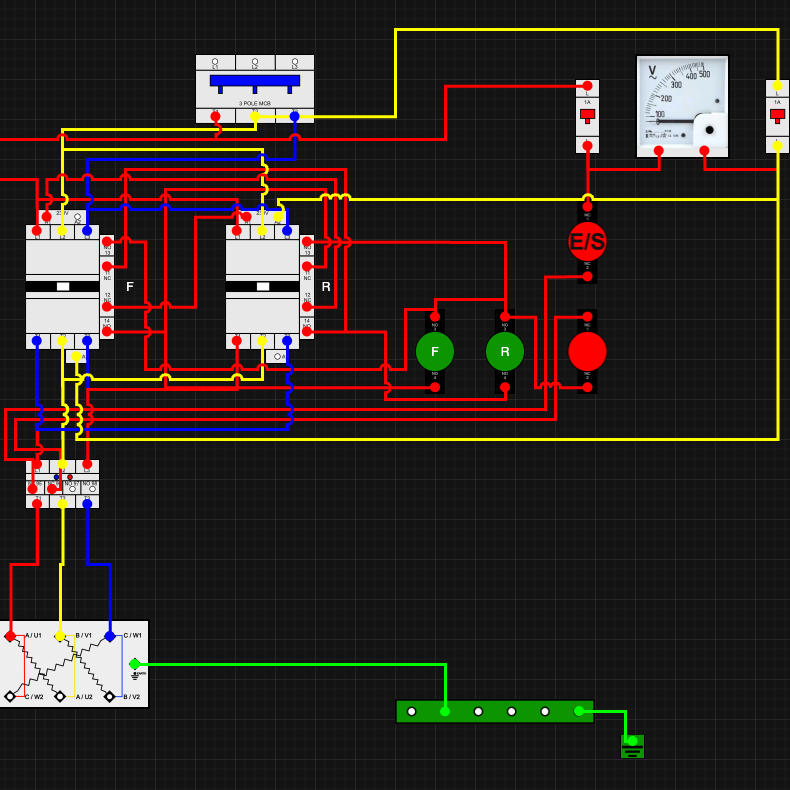Click R contactor NO 13 auxiliary terminal
The image size is (790, 790).
coord(307,242)
